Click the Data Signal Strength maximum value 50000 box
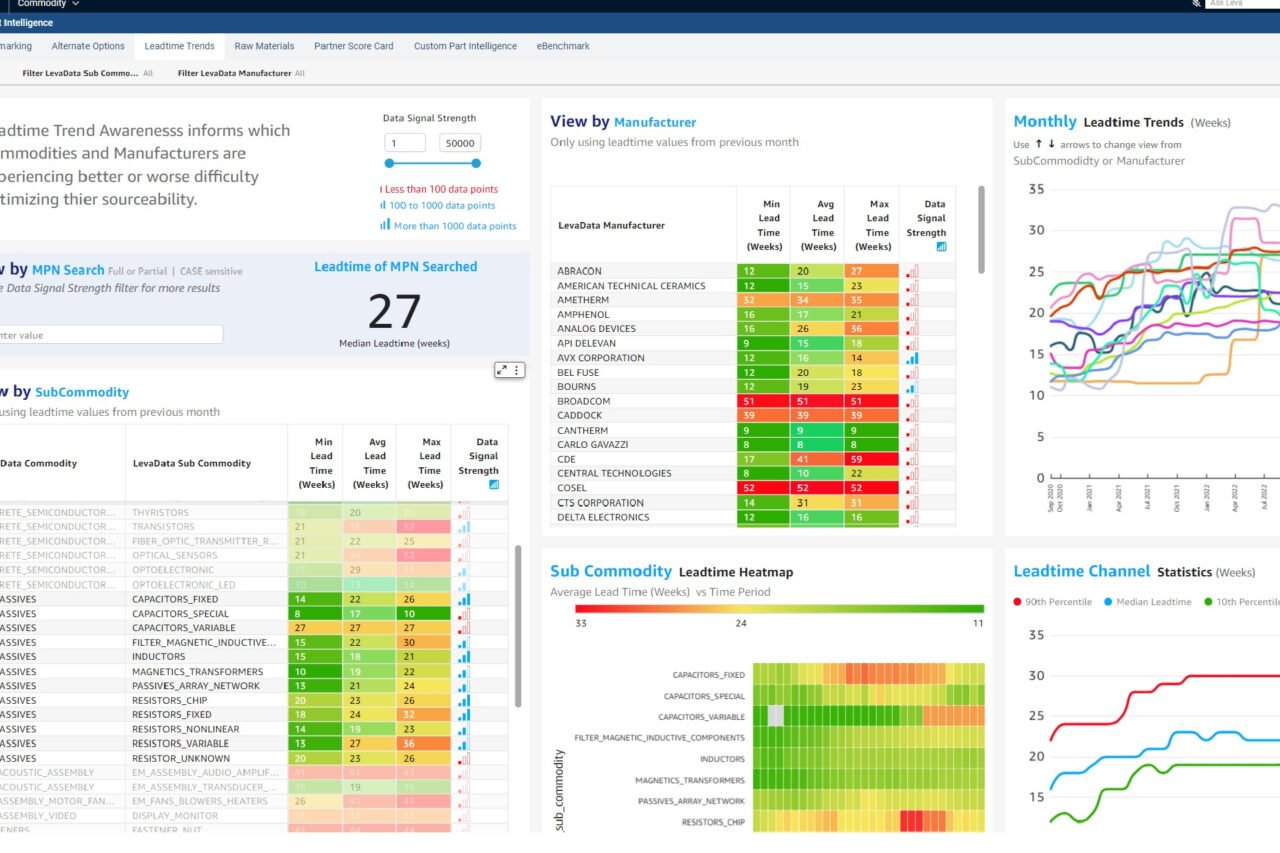Viewport: 1280px width, 853px height. pyautogui.click(x=460, y=143)
